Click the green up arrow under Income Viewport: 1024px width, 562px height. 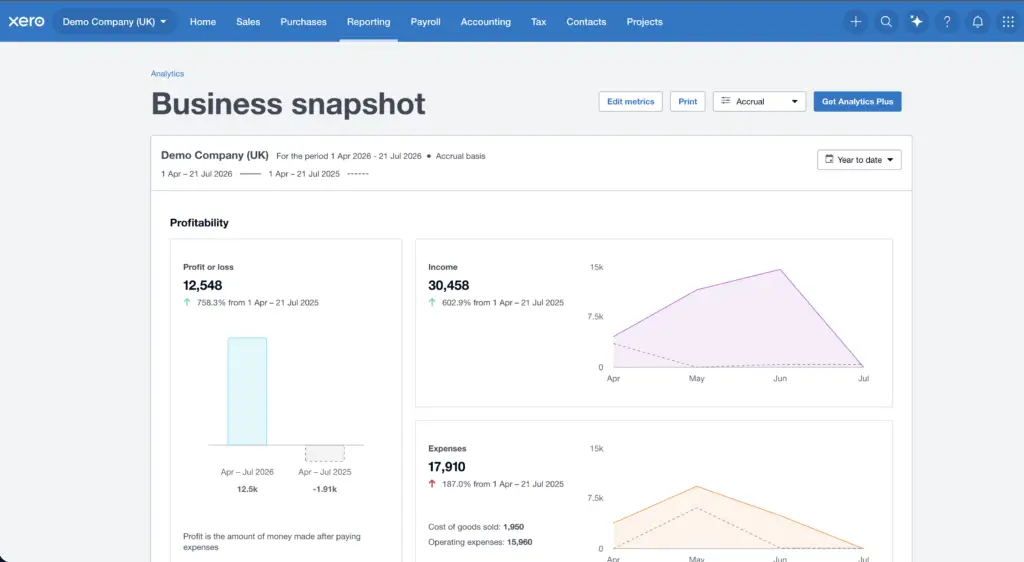tap(432, 302)
